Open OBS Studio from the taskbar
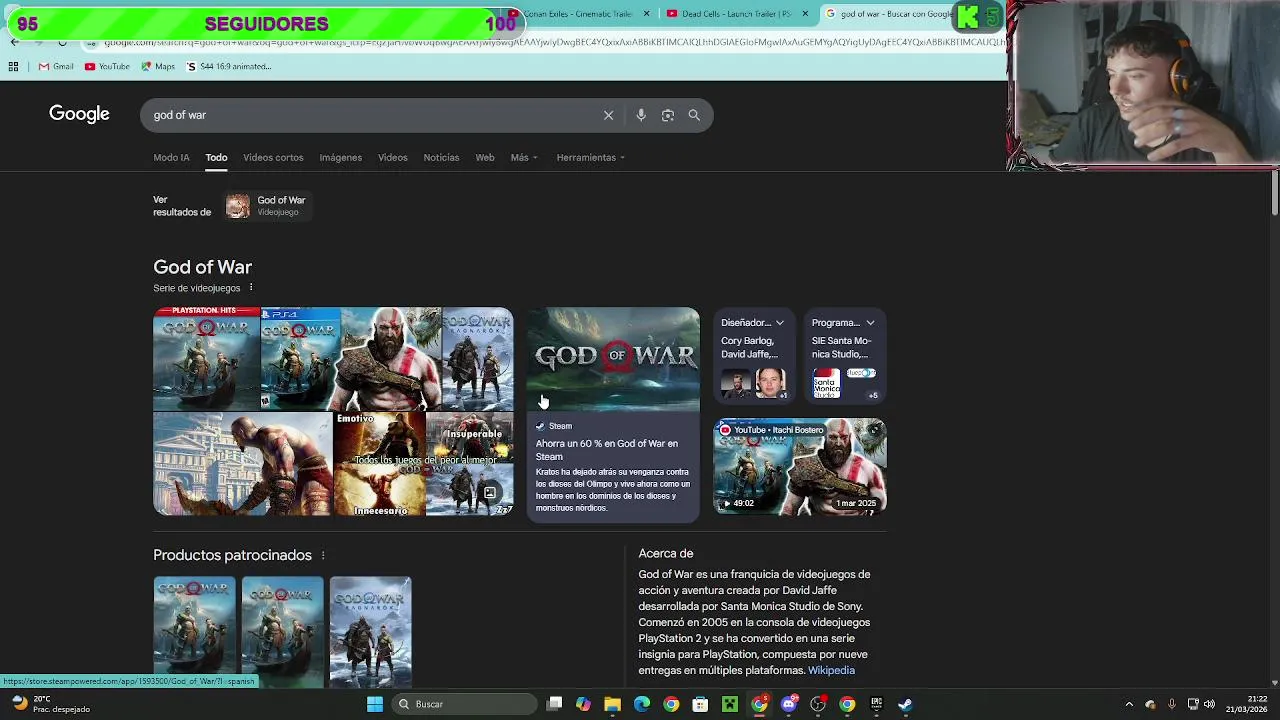The image size is (1280, 720). 818,704
